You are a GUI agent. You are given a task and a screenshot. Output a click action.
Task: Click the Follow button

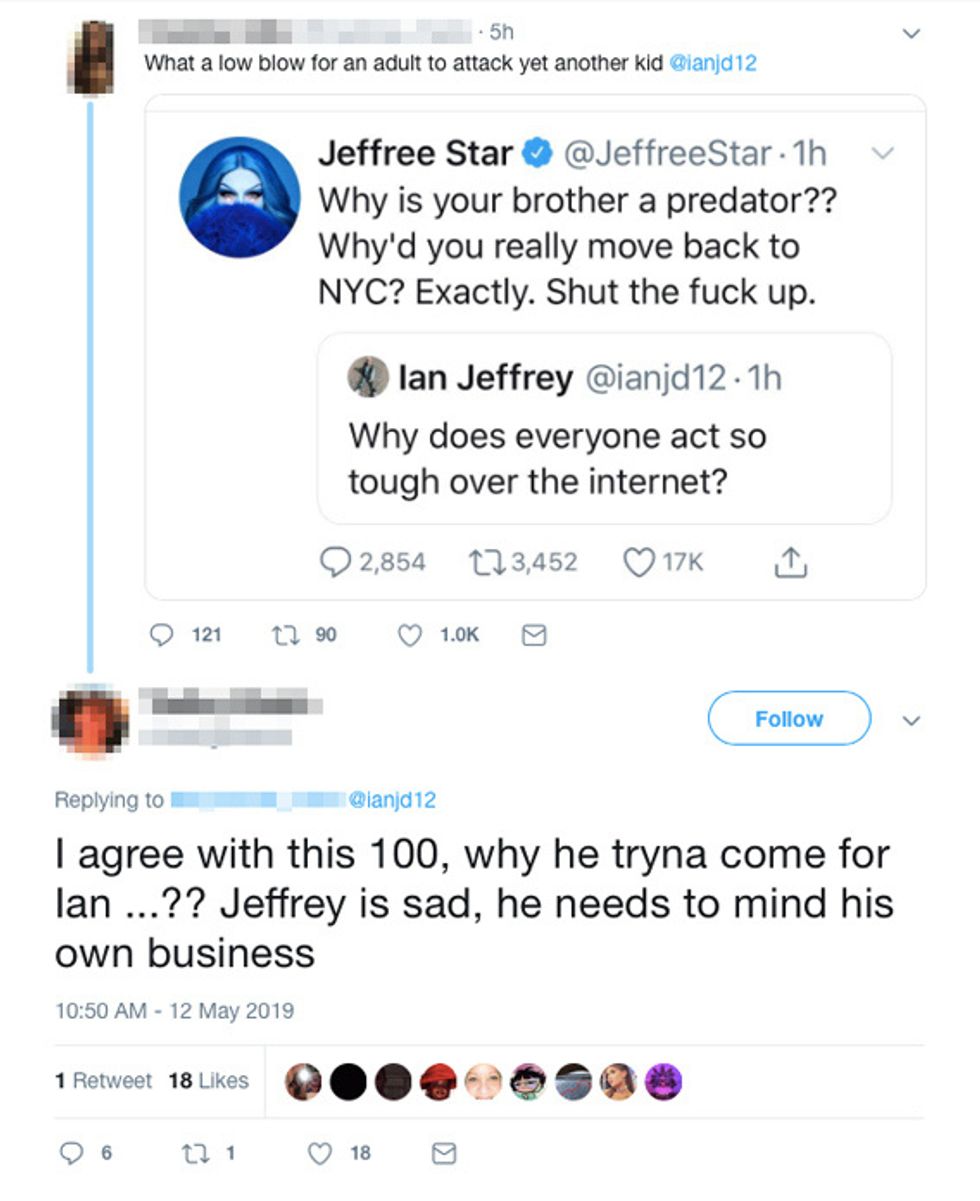pyautogui.click(x=789, y=718)
